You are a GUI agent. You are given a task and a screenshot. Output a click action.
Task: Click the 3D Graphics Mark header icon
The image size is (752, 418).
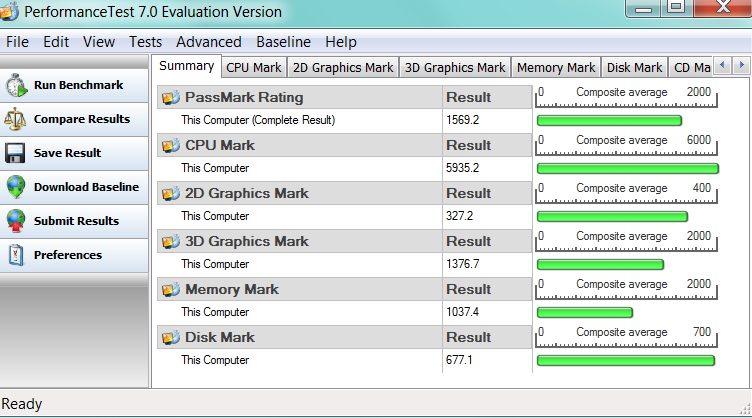click(171, 241)
